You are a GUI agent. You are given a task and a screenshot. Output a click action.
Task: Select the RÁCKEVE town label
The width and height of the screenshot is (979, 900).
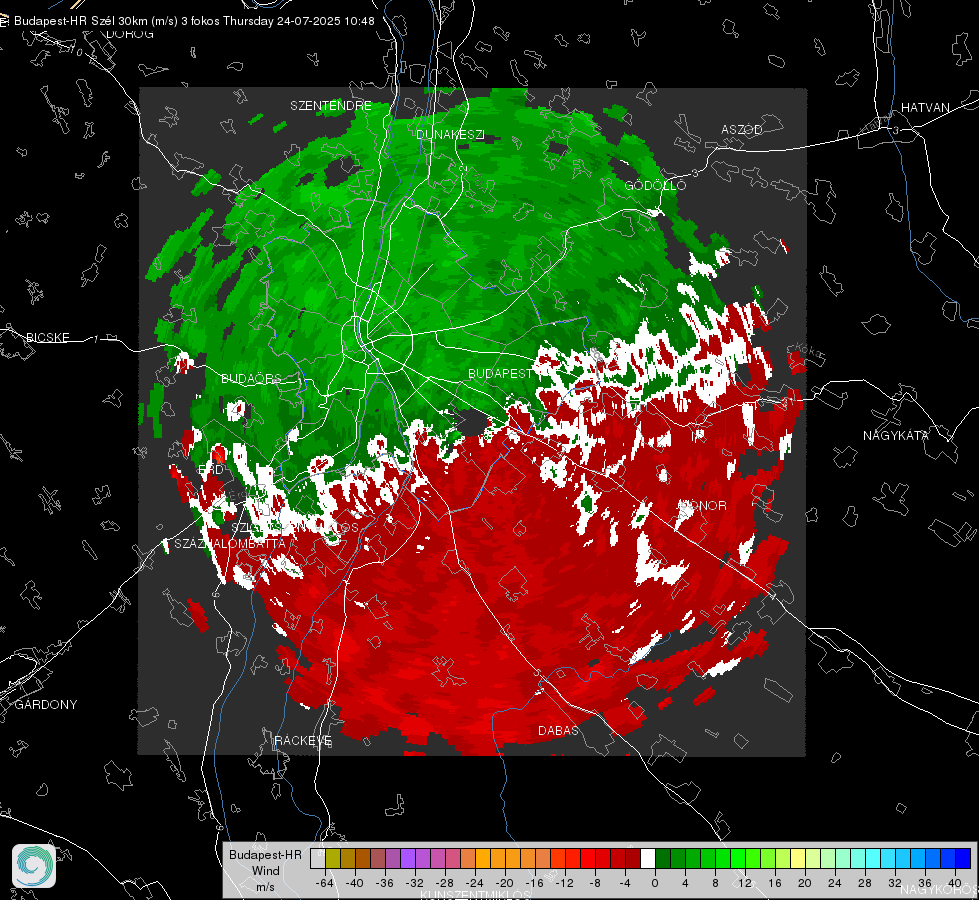303,740
